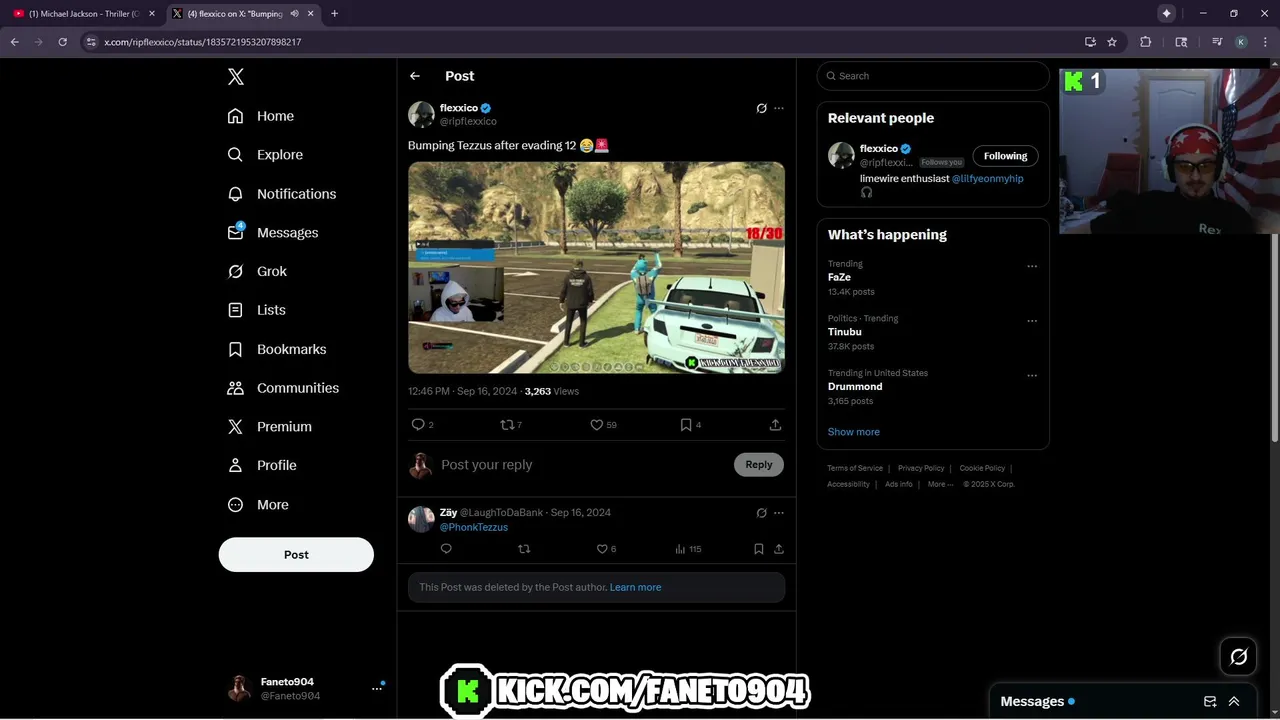Like the post with 59 likes
Image resolution: width=1280 pixels, height=720 pixels.
(597, 425)
